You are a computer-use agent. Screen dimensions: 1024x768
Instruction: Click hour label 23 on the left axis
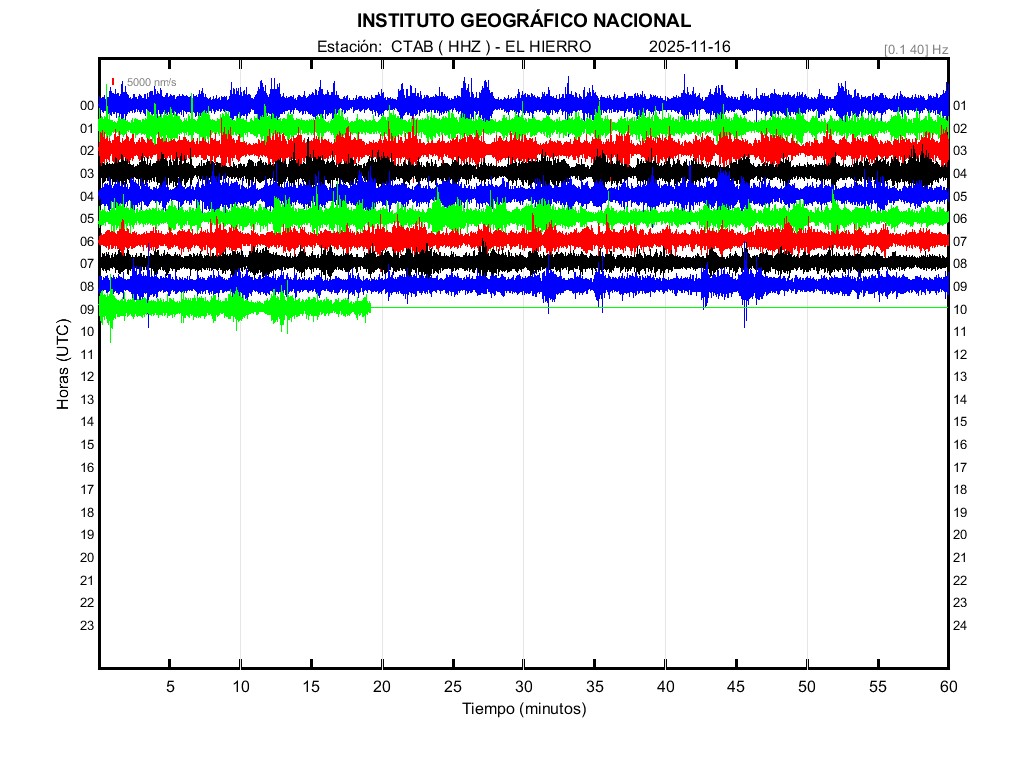point(87,626)
